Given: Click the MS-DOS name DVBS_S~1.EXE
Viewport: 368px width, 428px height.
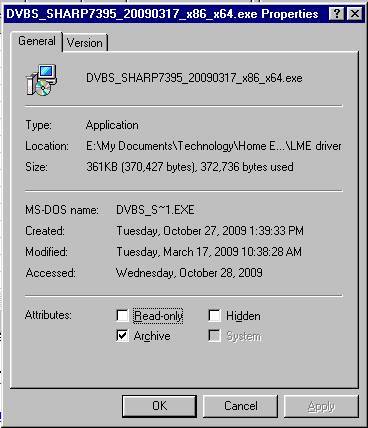Looking at the screenshot, I should coord(155,210).
